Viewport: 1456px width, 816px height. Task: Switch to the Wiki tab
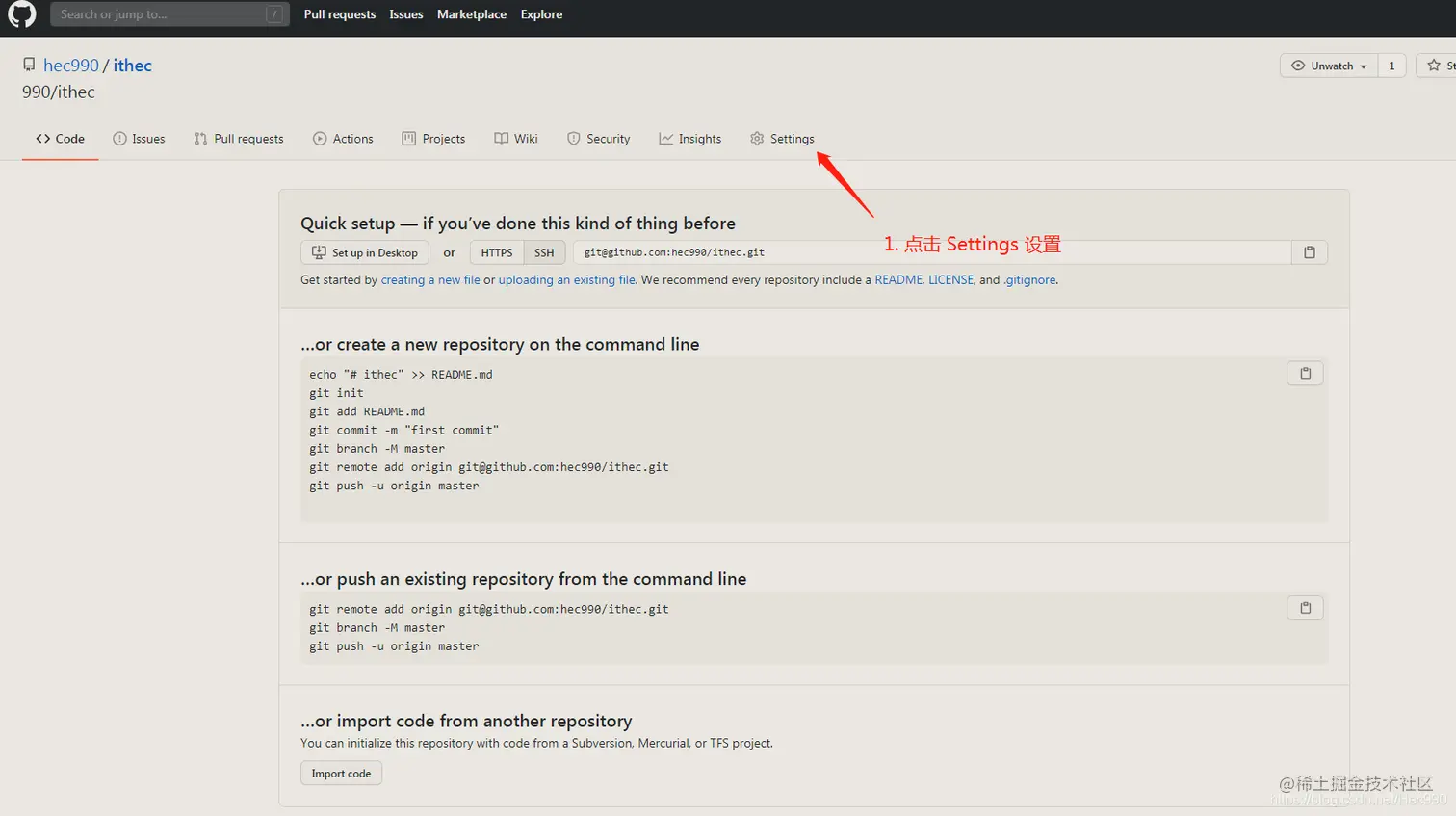(516, 139)
